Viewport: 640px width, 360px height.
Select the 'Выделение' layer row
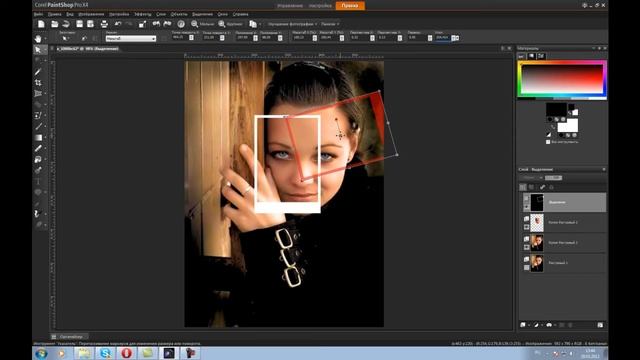(564, 202)
